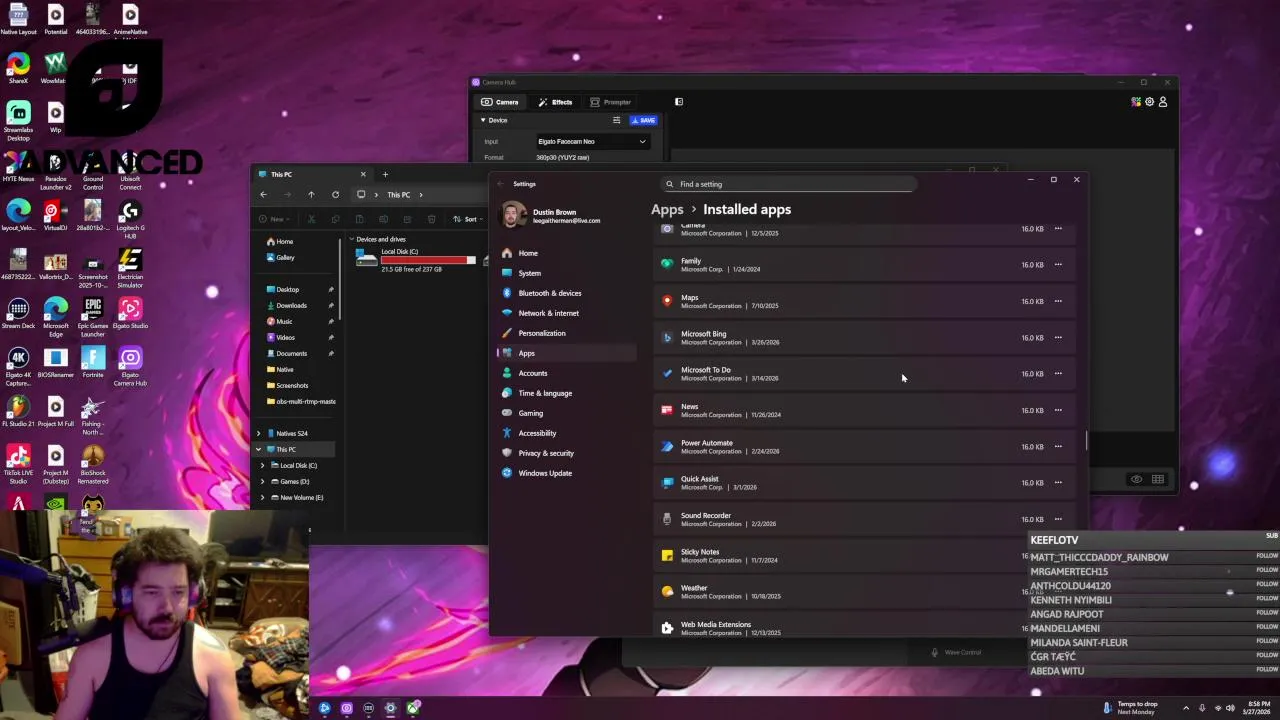Viewport: 1280px width, 720px height.
Task: Refresh the File Explorer view
Action: (335, 195)
